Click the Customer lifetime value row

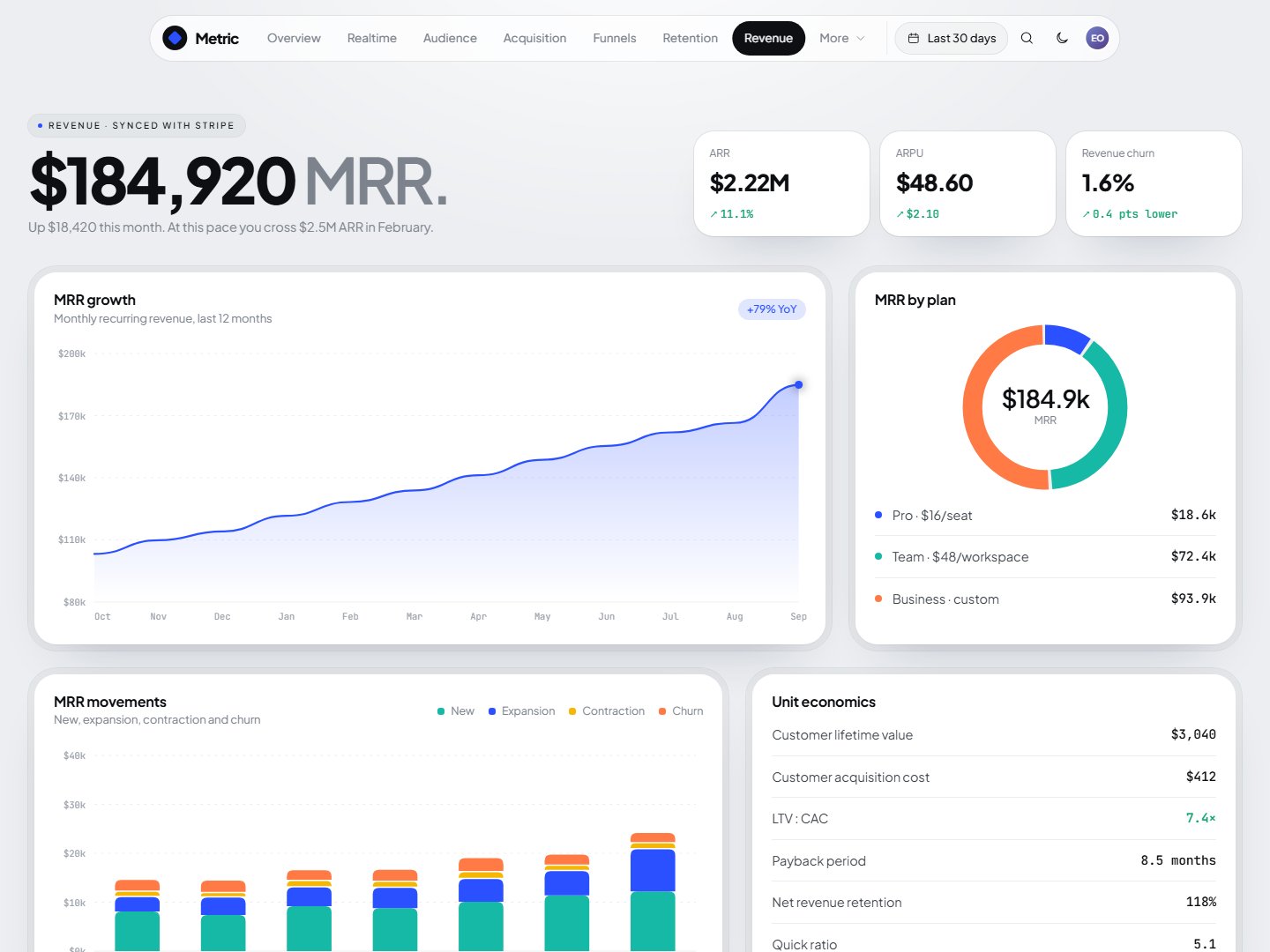click(994, 735)
